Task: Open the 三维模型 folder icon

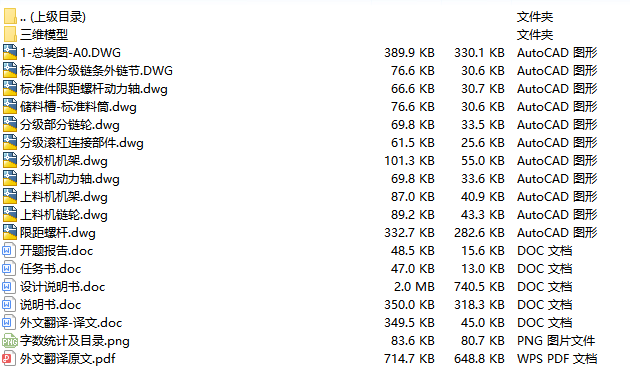Action: 10,35
